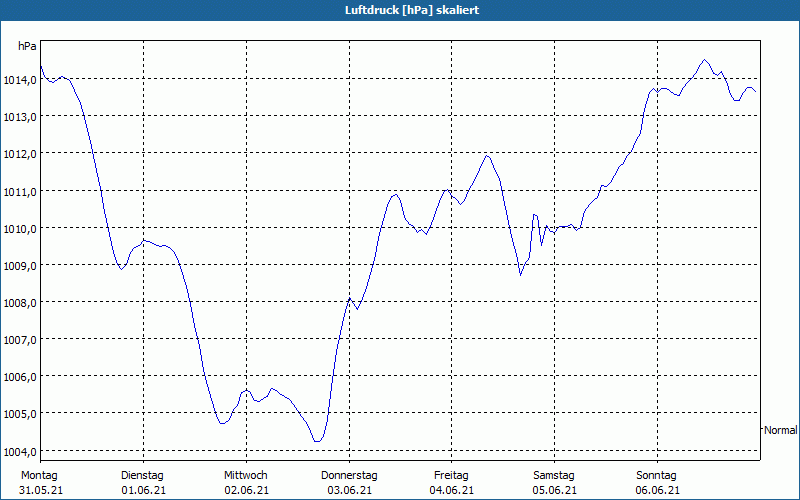
Task: Select the 1009,0 axis value
Action: pos(20,266)
